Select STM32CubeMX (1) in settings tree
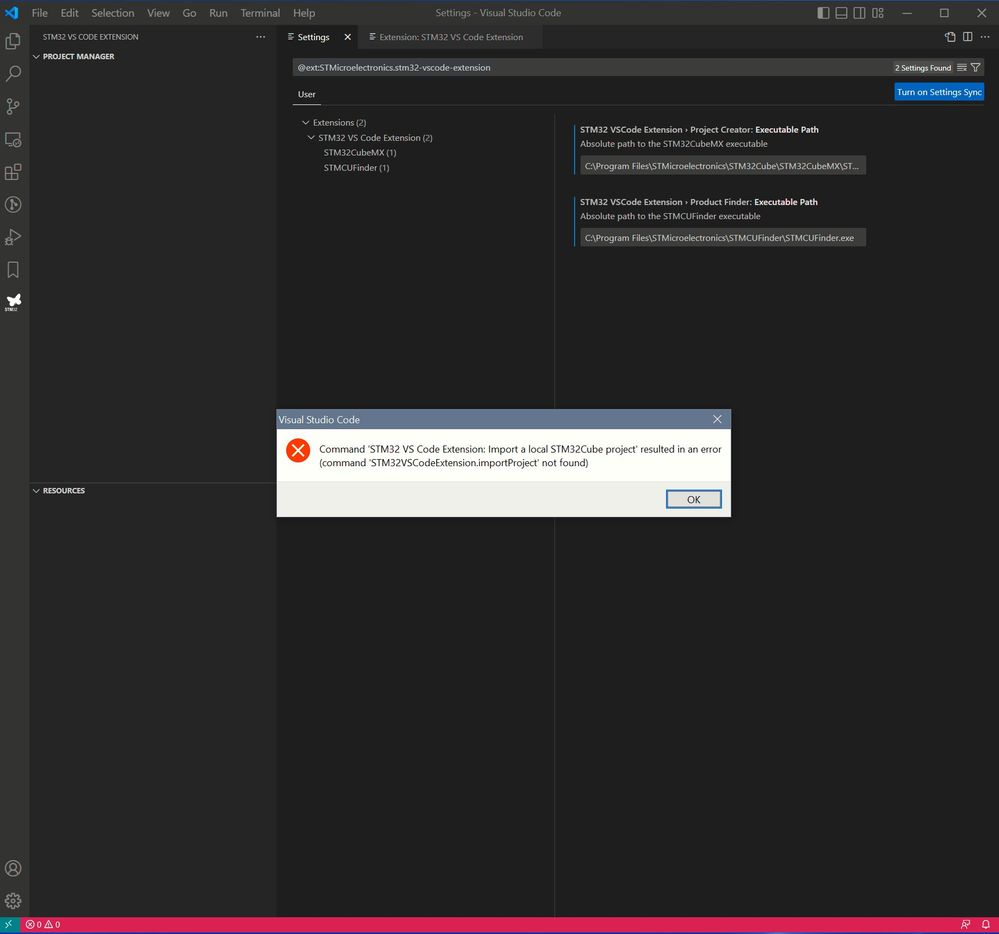The image size is (999, 934). tap(360, 153)
